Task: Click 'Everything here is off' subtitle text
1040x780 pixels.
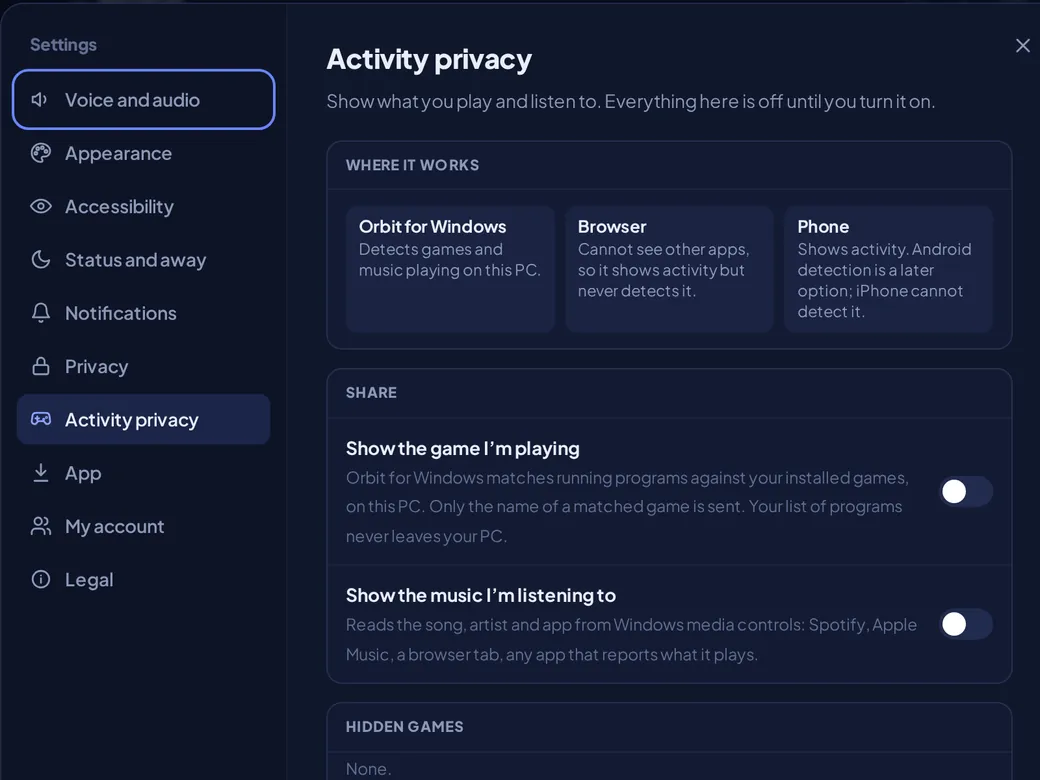Action: tap(769, 101)
